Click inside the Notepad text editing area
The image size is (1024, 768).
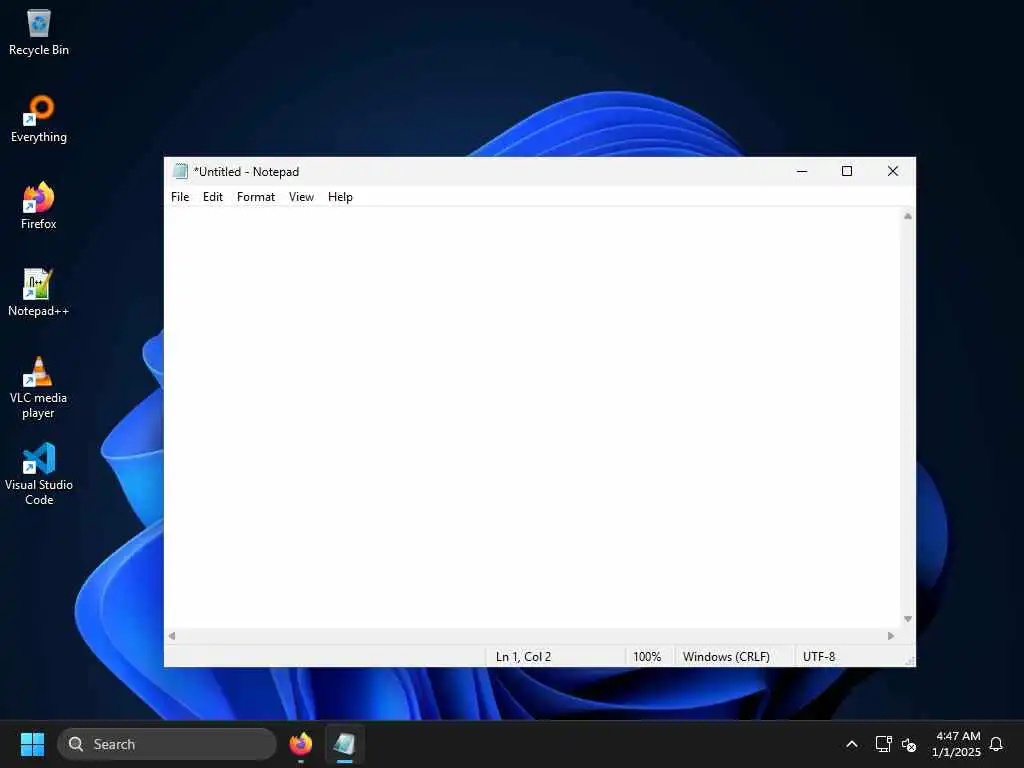click(x=532, y=418)
